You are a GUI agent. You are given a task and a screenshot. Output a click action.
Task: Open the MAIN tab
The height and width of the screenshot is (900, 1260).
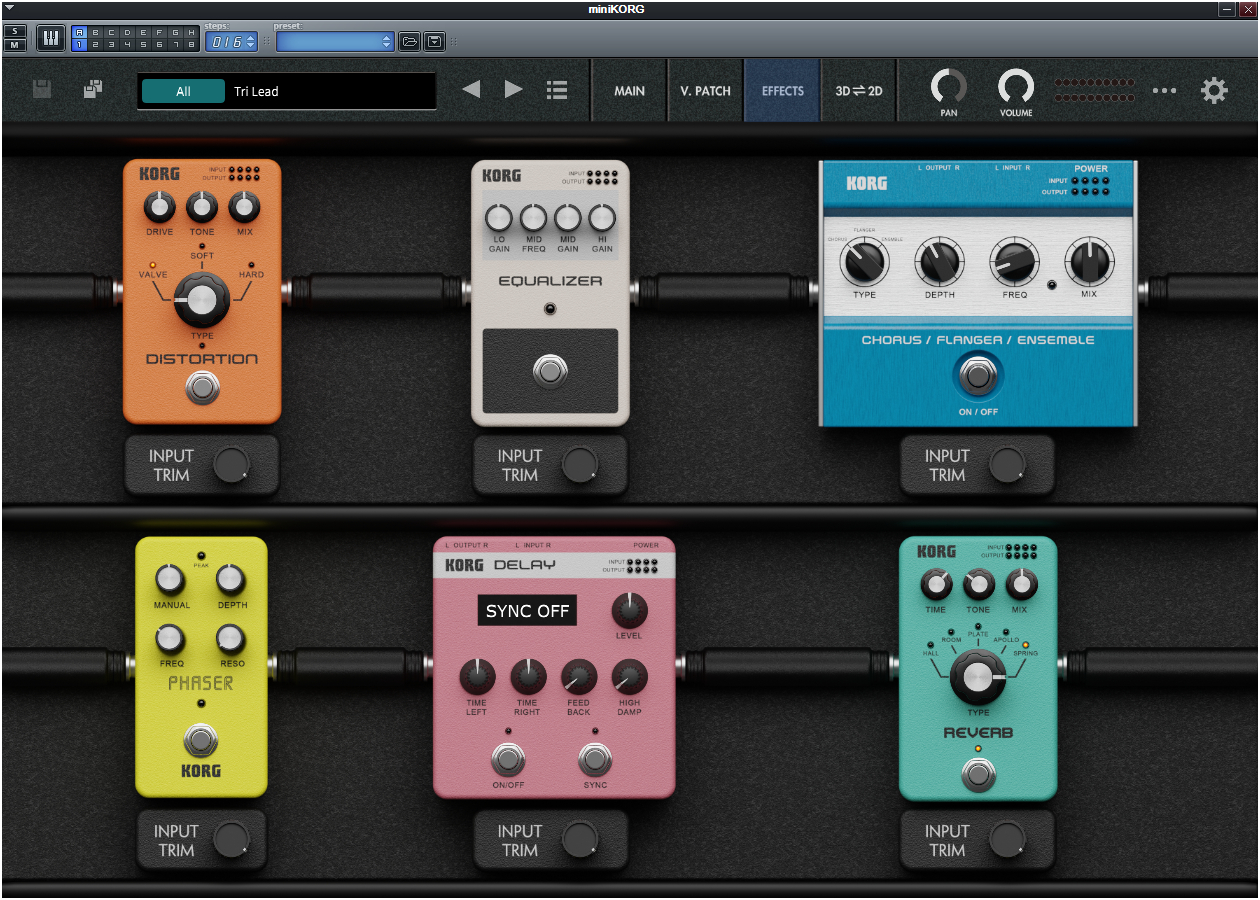(x=629, y=91)
